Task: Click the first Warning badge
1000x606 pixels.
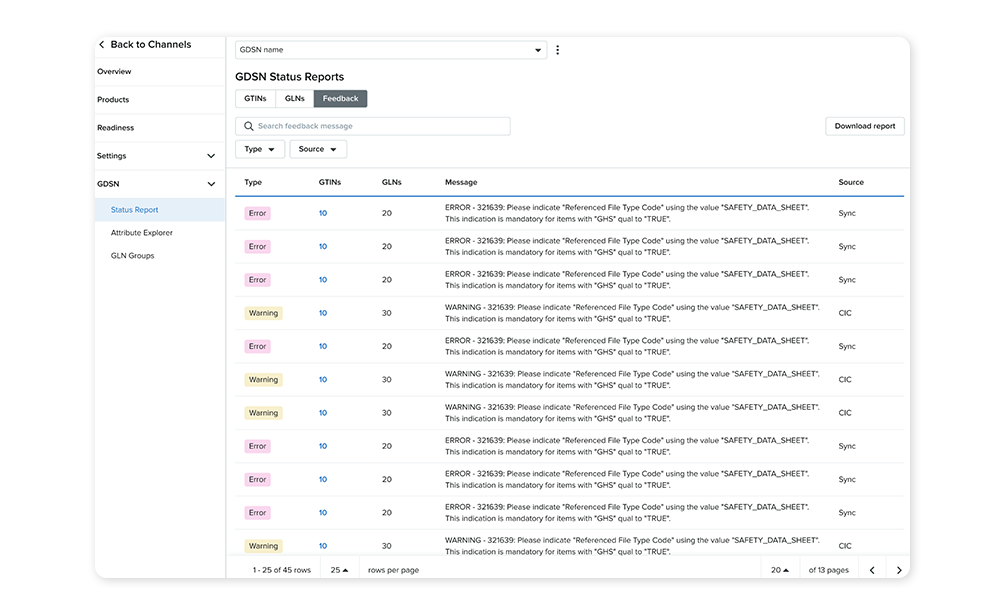Action: [263, 313]
